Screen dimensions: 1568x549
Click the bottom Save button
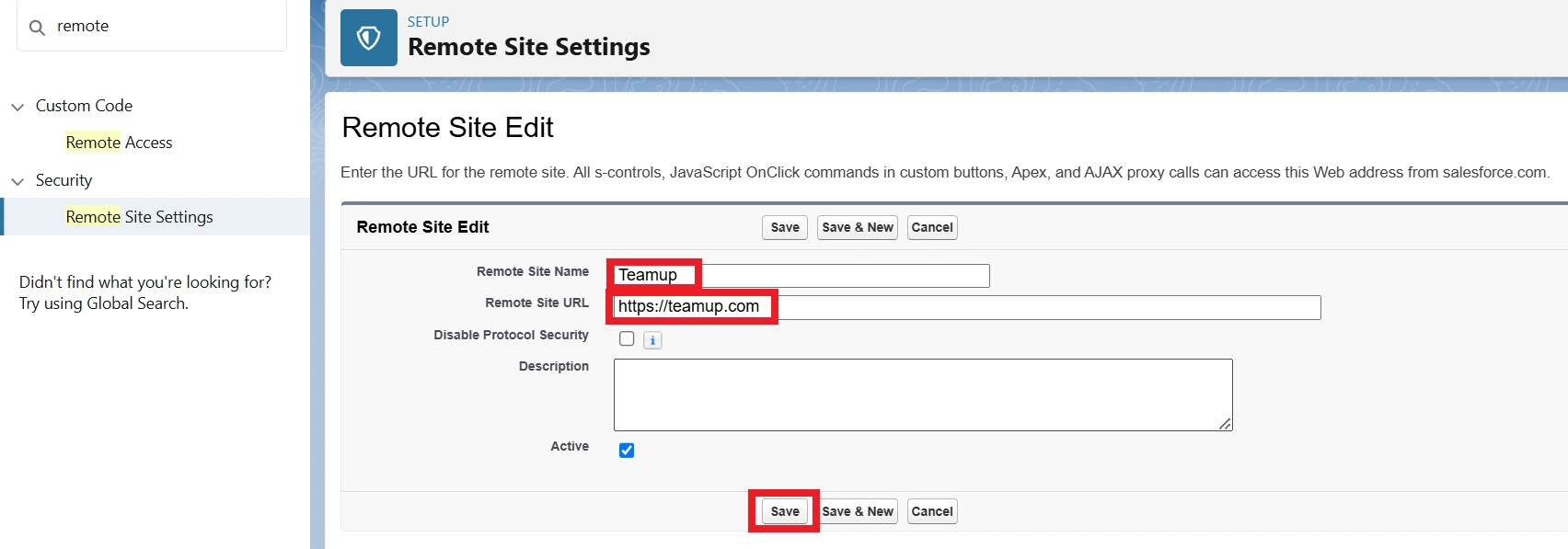784,511
